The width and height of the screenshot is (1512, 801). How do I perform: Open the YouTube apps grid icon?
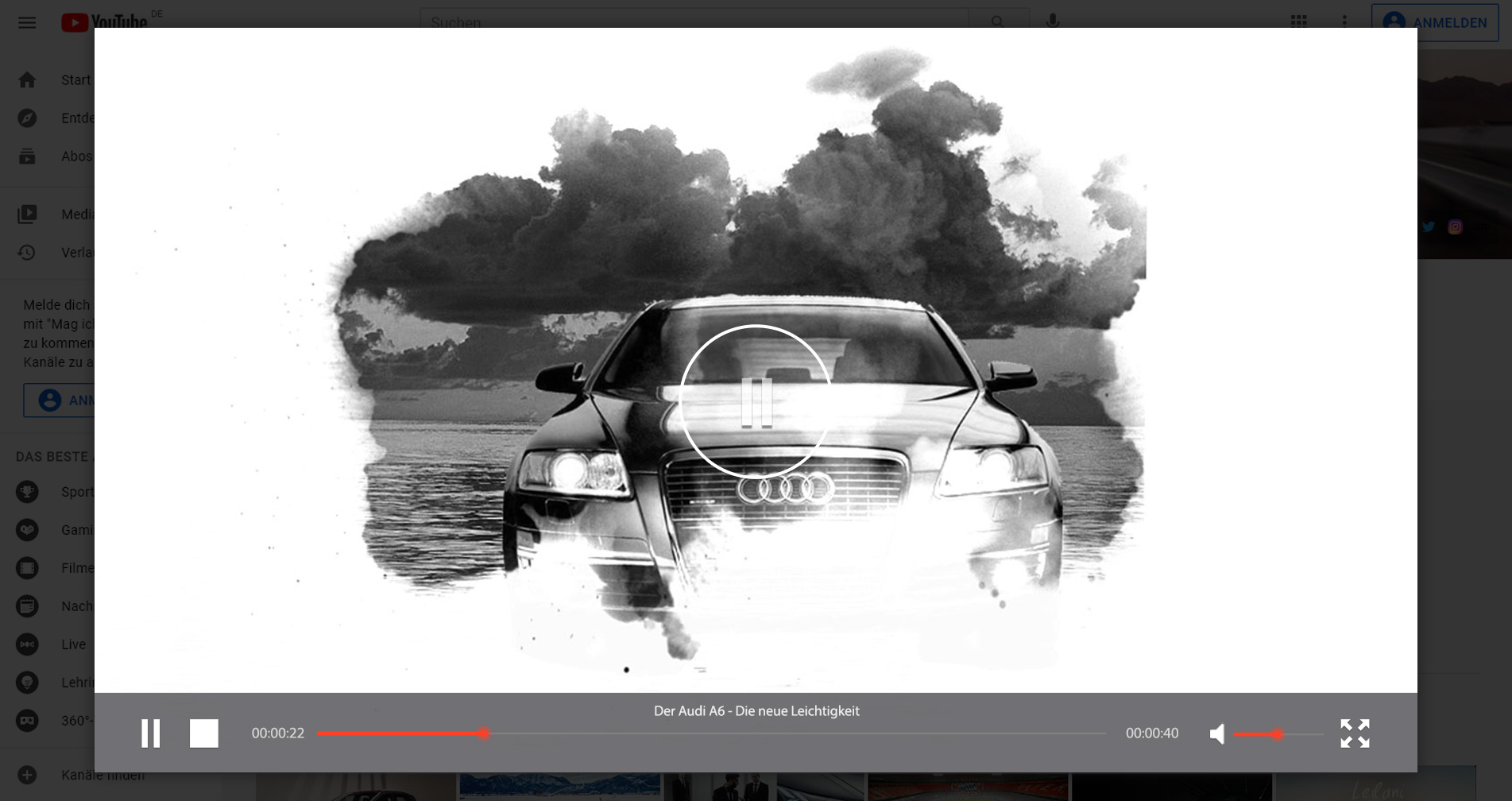pos(1299,21)
